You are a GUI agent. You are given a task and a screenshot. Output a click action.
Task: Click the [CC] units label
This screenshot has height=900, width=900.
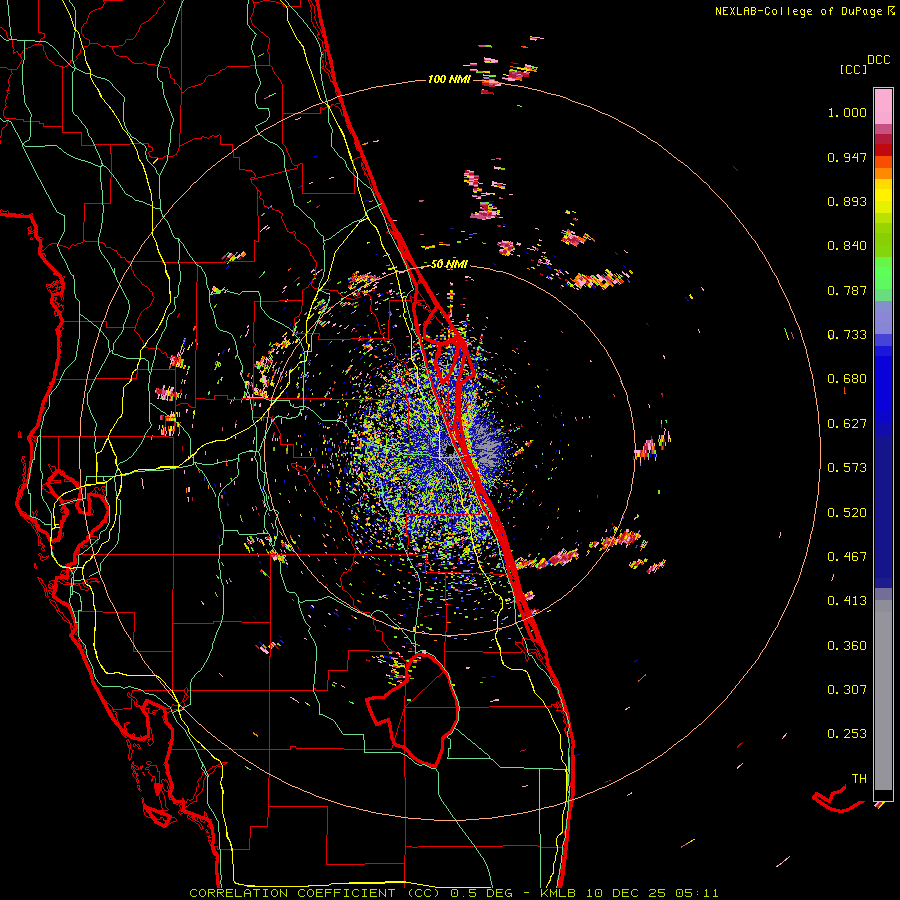tap(853, 69)
